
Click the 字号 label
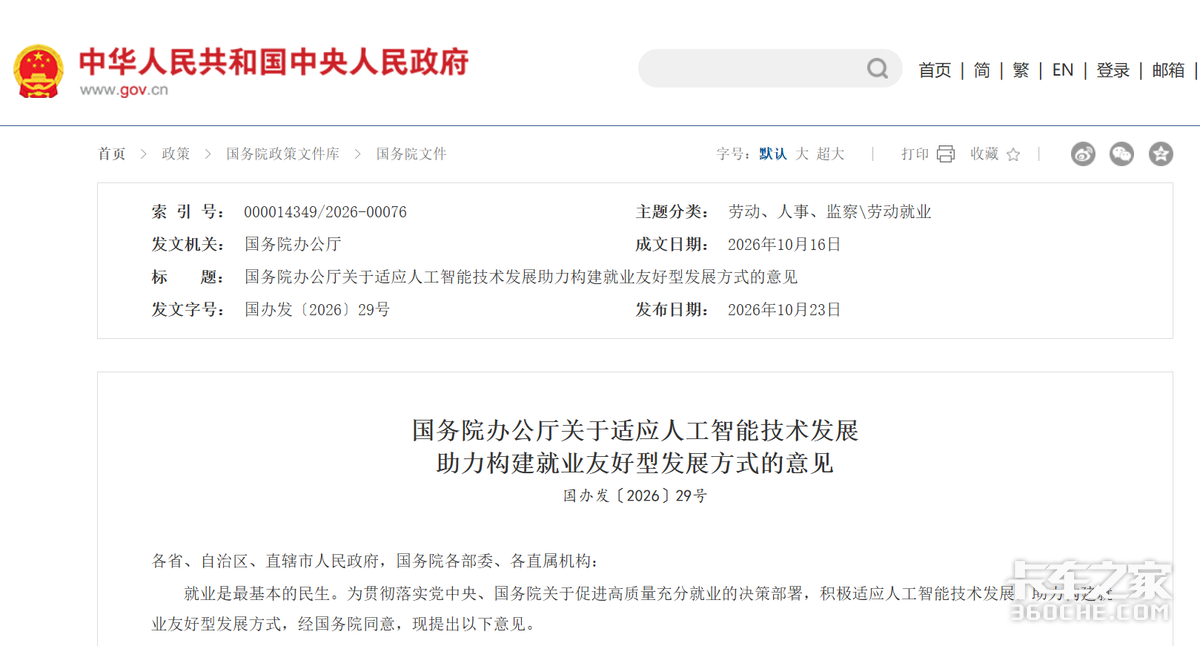tap(733, 154)
